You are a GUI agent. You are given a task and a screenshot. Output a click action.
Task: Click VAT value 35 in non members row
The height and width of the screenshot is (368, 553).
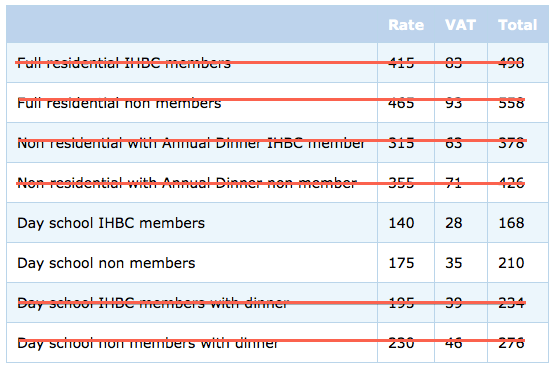tap(454, 263)
